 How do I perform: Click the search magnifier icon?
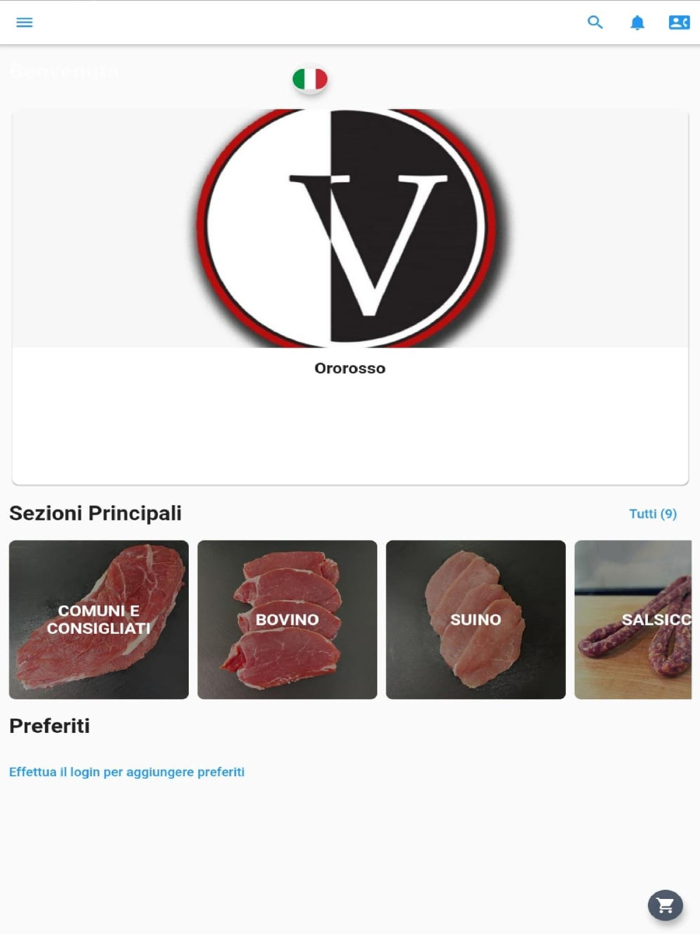(595, 23)
